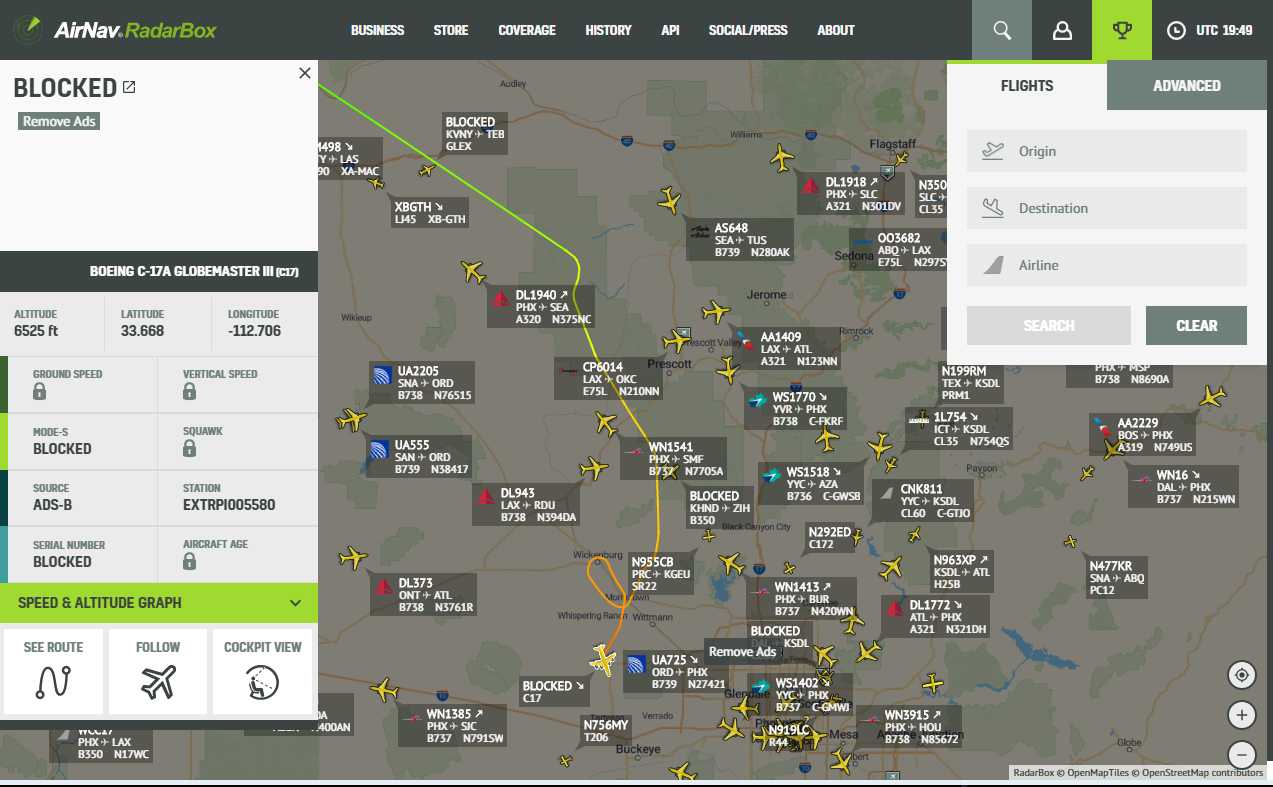The height and width of the screenshot is (787, 1273).
Task: Click Remove Ads on the map
Action: coord(743,651)
